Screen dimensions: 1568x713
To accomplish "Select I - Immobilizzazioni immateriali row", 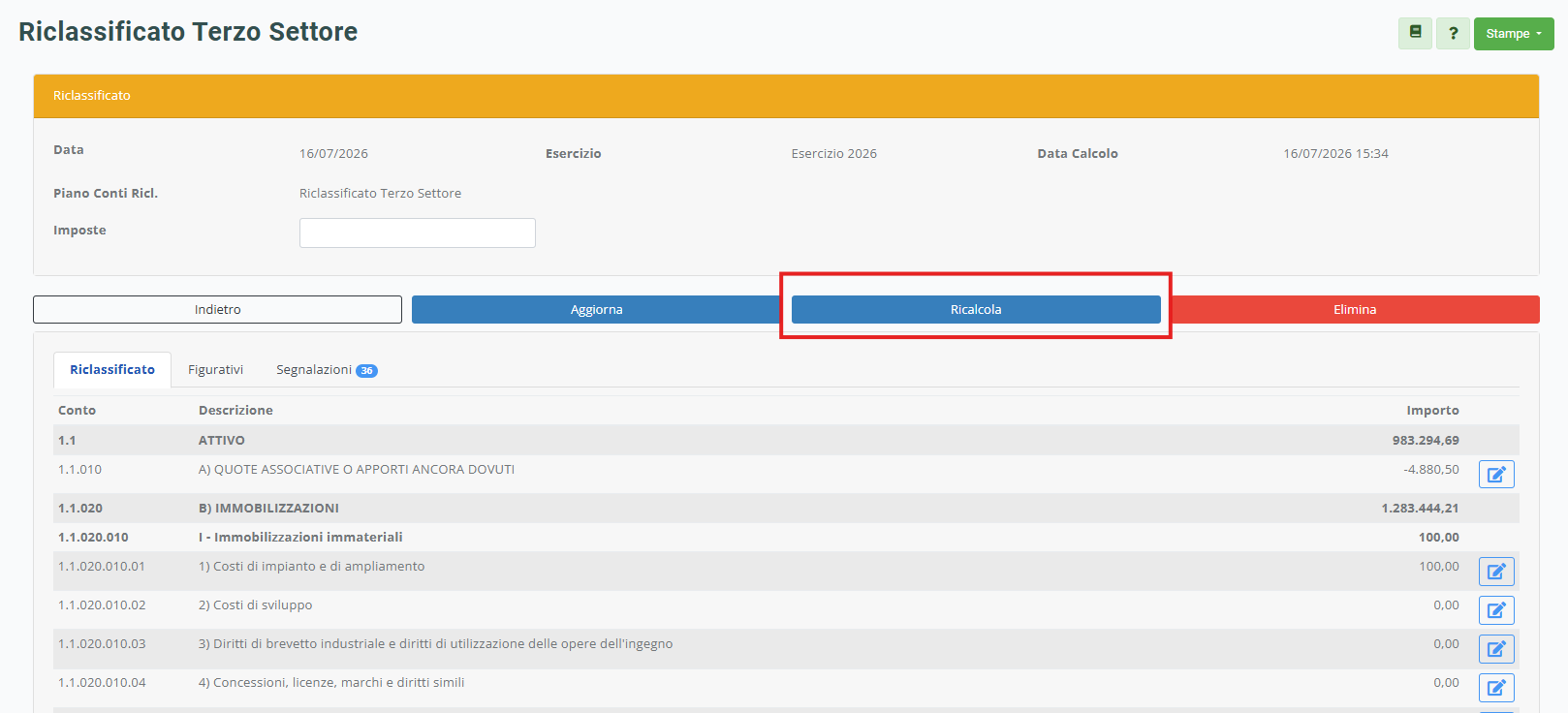I will 786,537.
